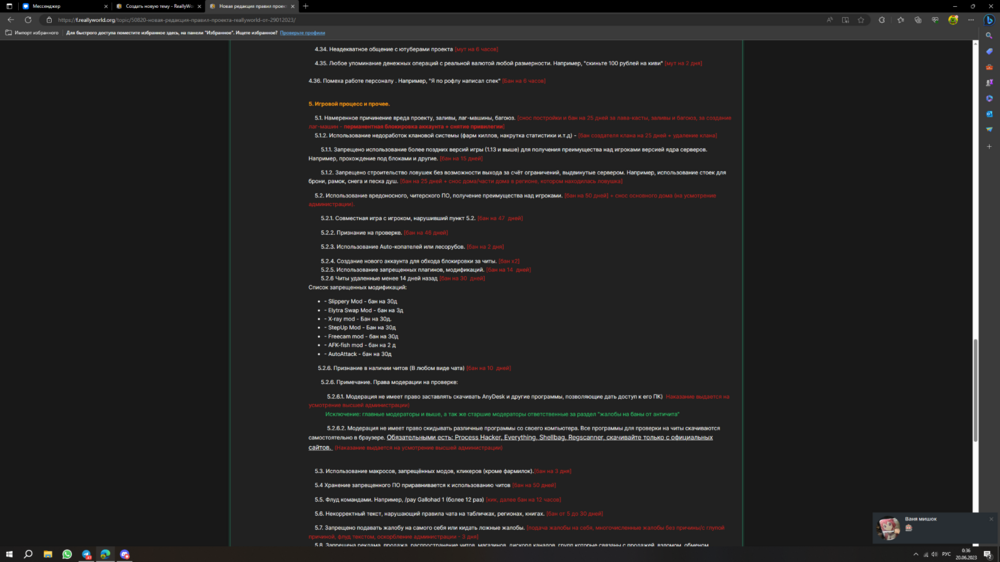Open sidebar Shopping tag tool
This screenshot has height=562, width=1000.
[x=989, y=52]
